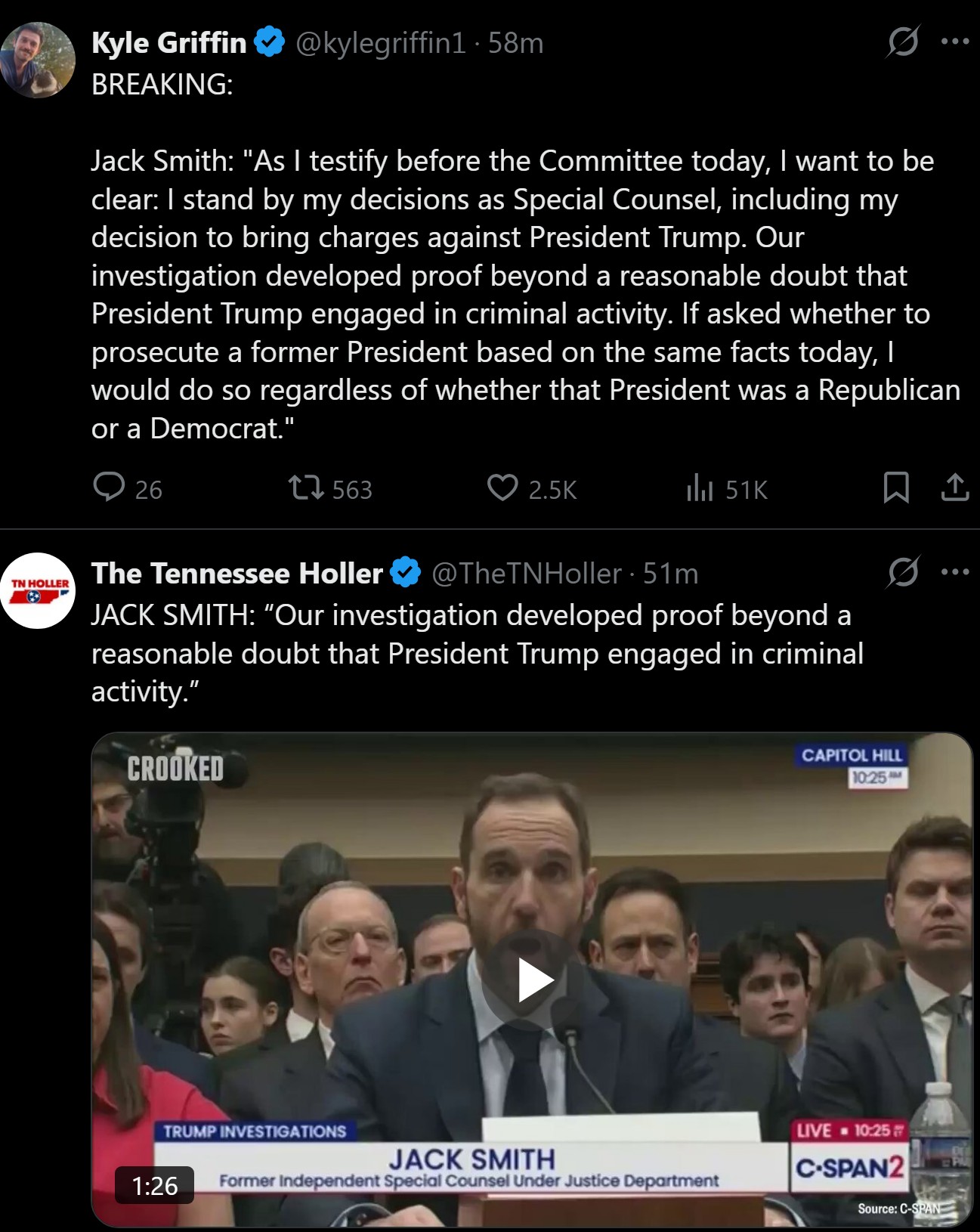Open the more options menu on Kyle Griffin's tweet

(x=955, y=42)
